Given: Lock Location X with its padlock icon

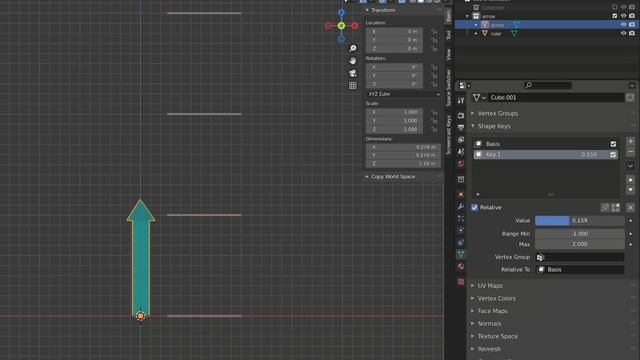Looking at the screenshot, I should pos(434,31).
